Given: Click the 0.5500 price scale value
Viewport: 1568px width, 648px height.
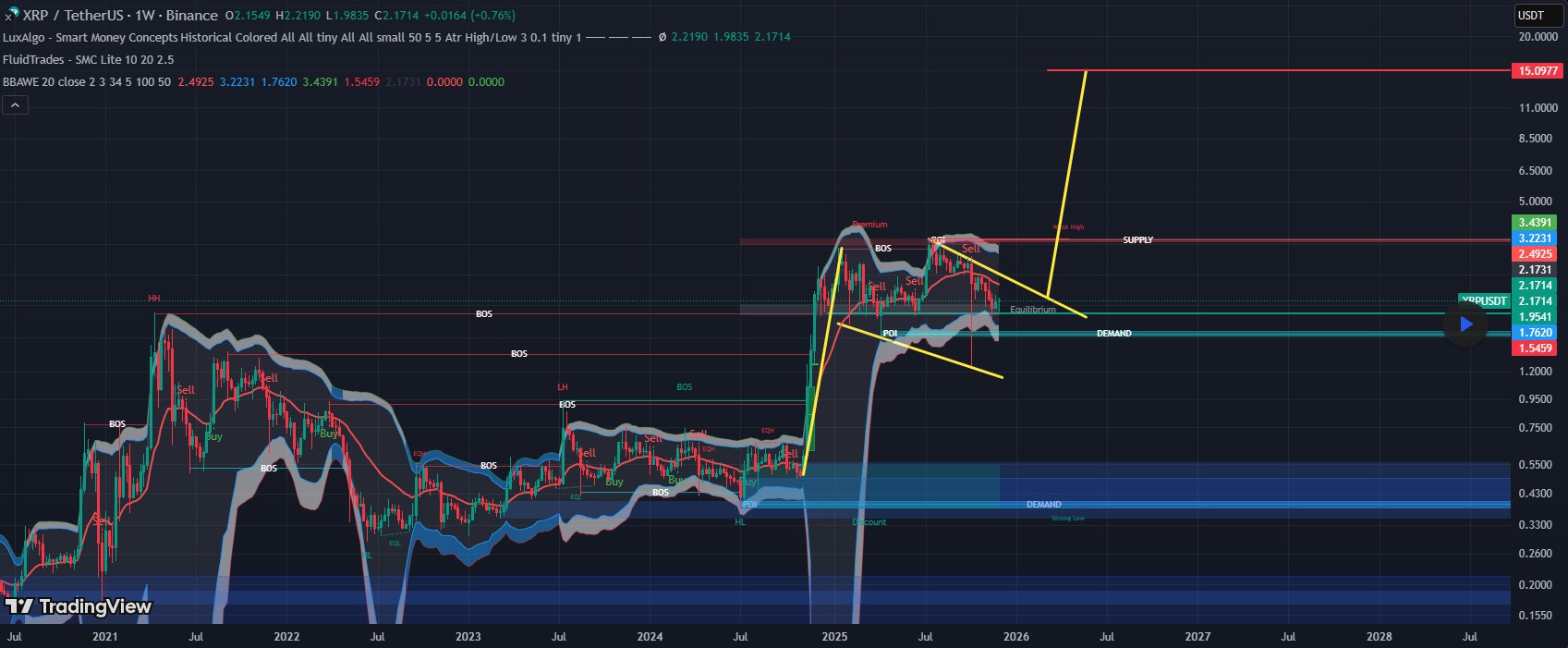Looking at the screenshot, I should tap(1536, 465).
